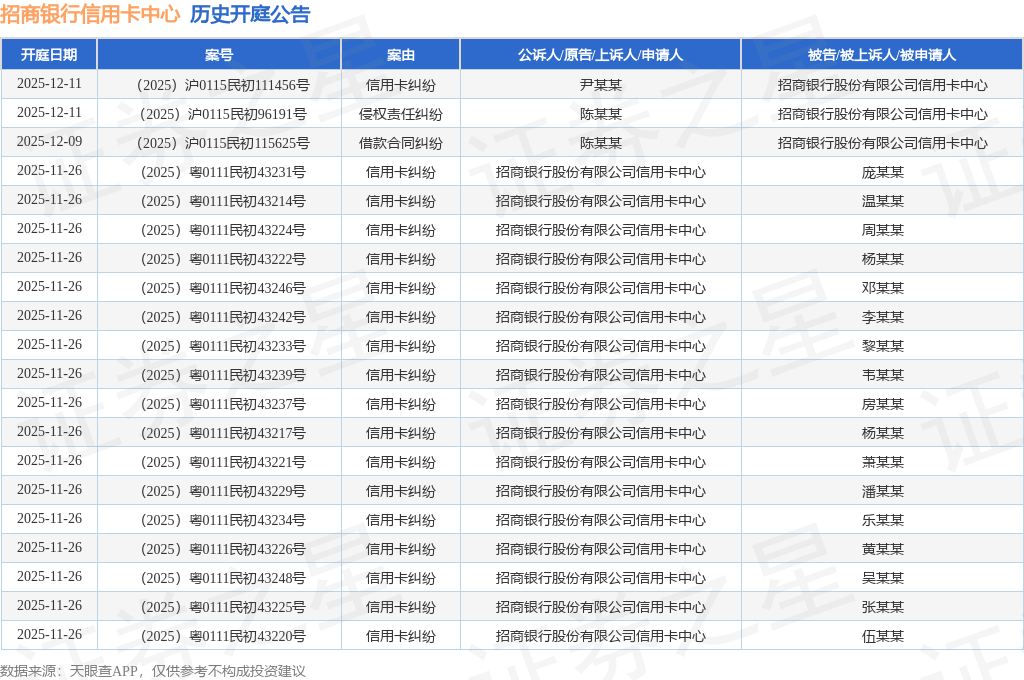Click case number 粤0111民初43248号
This screenshot has height=680, width=1024.
(222, 578)
